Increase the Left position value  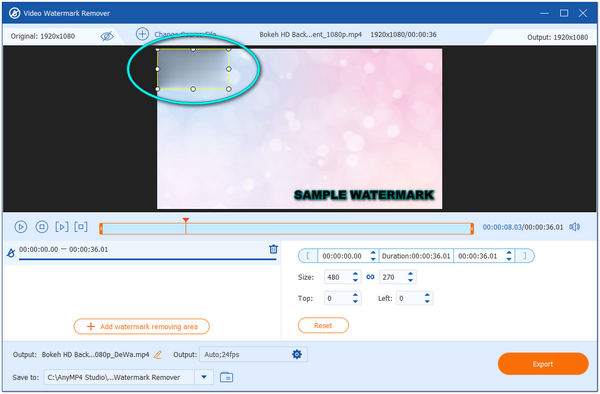[x=427, y=295]
